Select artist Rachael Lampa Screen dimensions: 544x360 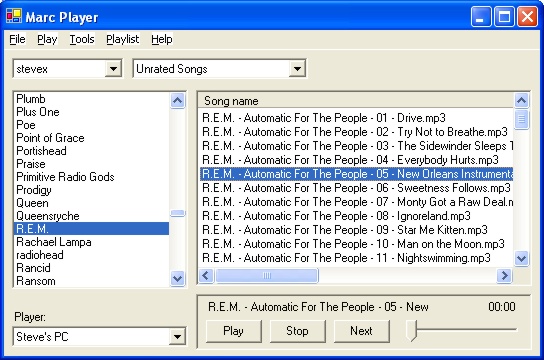[x=92, y=242]
